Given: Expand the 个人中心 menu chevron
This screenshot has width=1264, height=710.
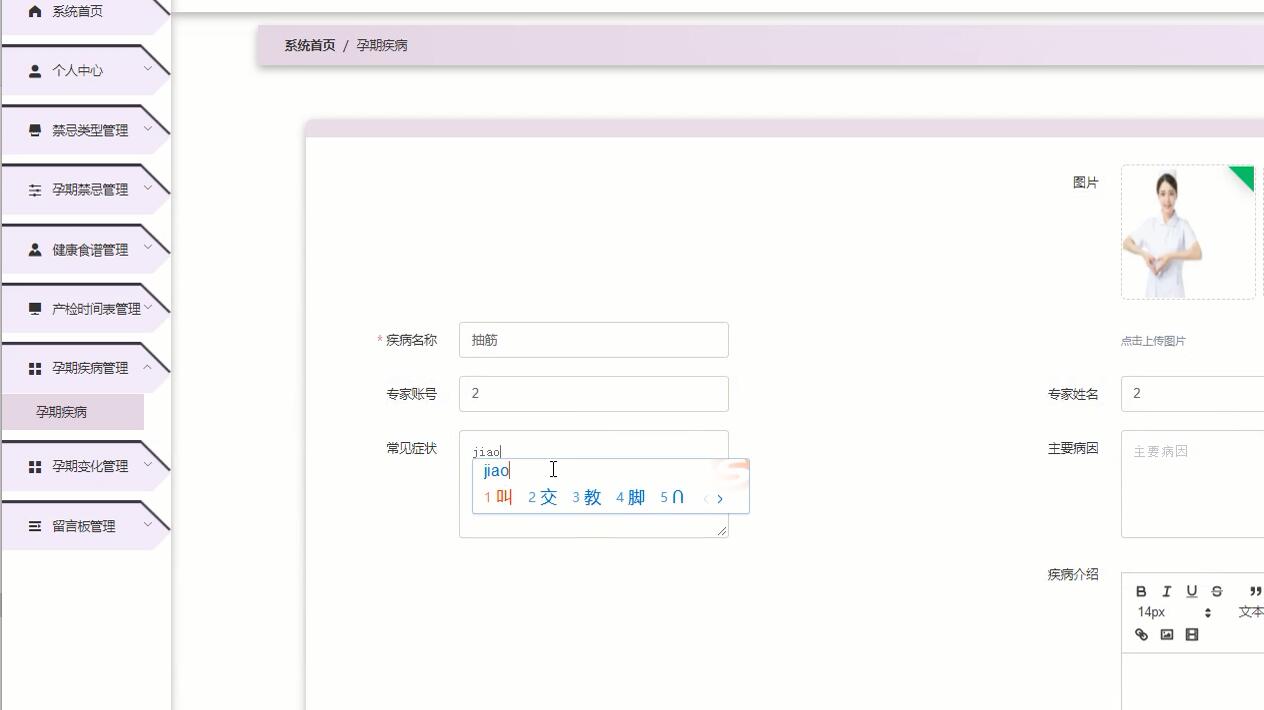Looking at the screenshot, I should (148, 68).
